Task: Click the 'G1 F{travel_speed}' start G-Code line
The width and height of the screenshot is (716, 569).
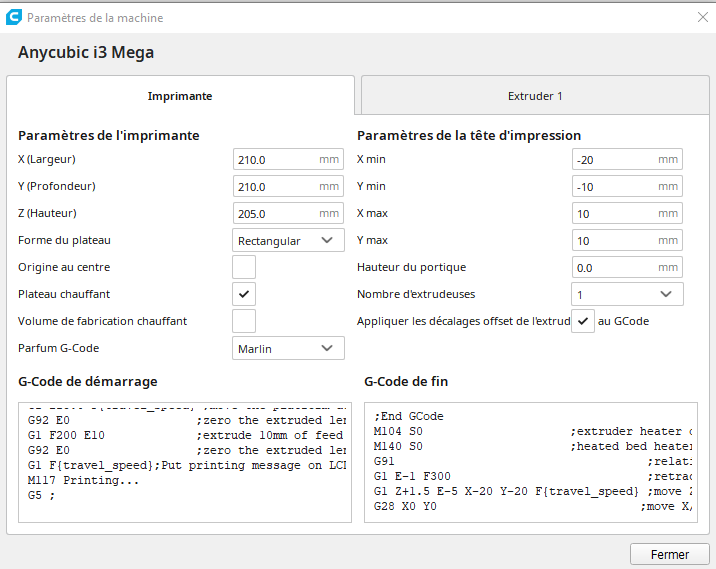Action: pos(187,465)
